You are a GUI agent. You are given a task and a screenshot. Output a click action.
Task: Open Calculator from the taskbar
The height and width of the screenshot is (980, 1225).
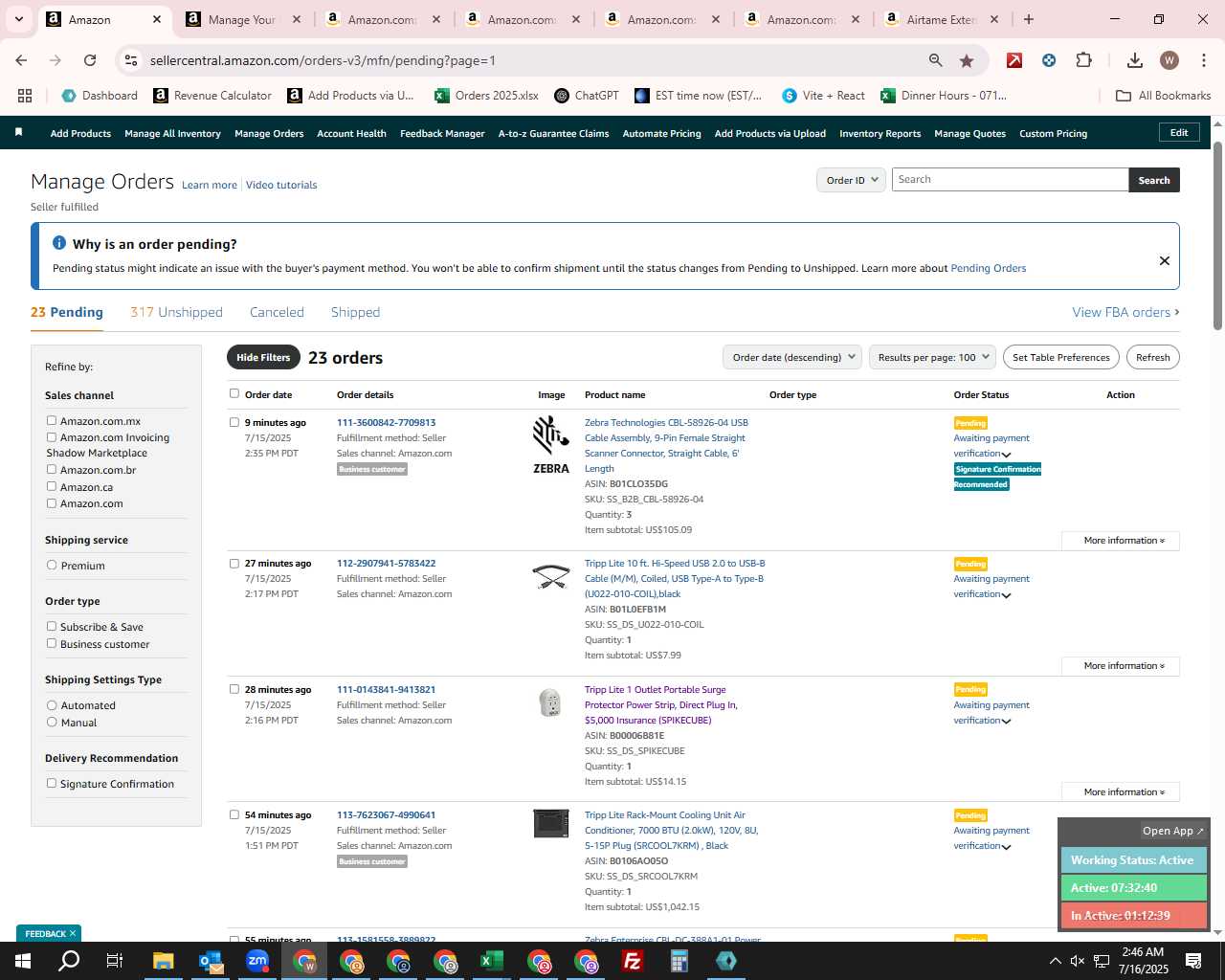tap(679, 961)
